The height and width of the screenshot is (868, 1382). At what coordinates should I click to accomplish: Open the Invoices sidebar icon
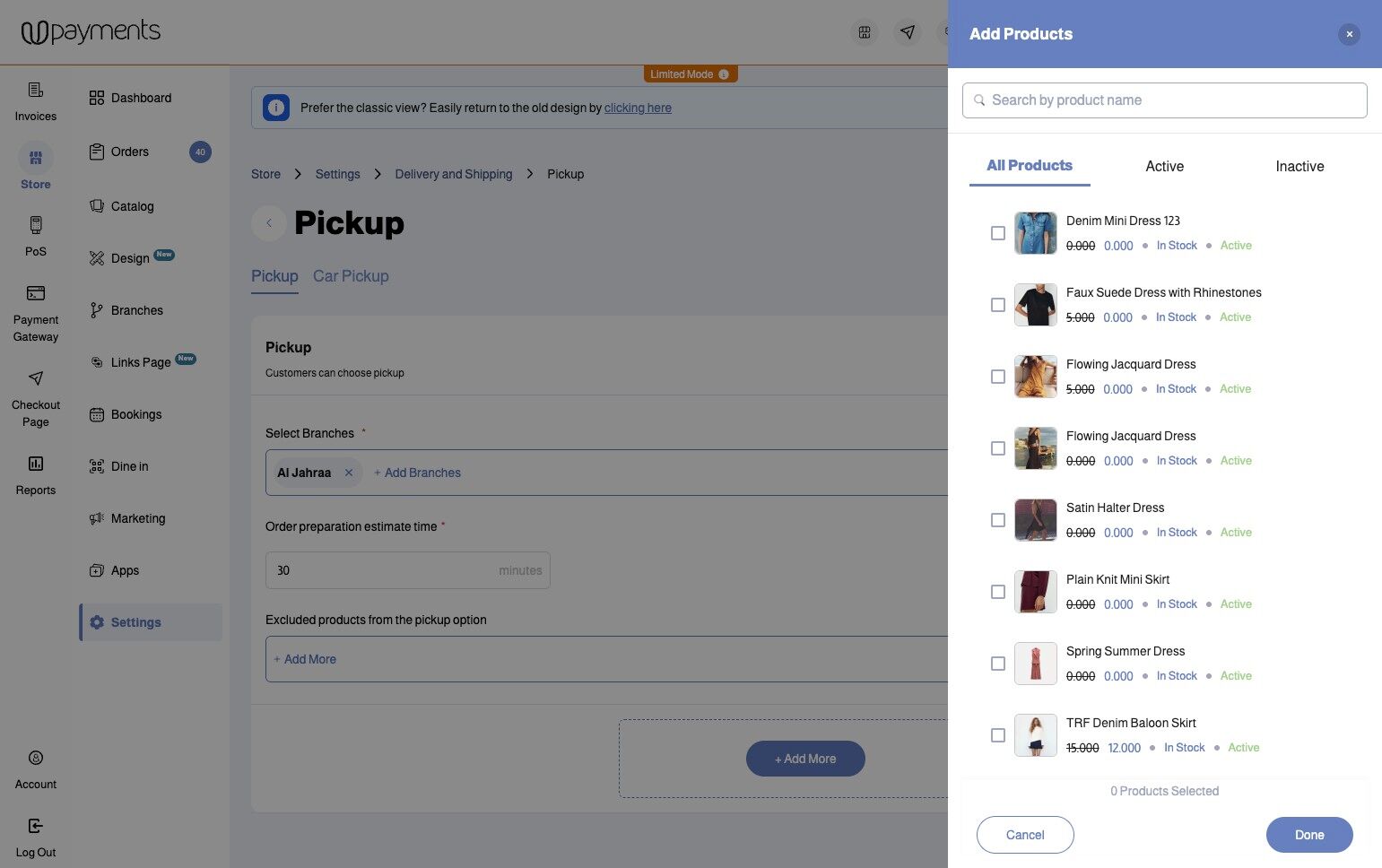point(36,91)
